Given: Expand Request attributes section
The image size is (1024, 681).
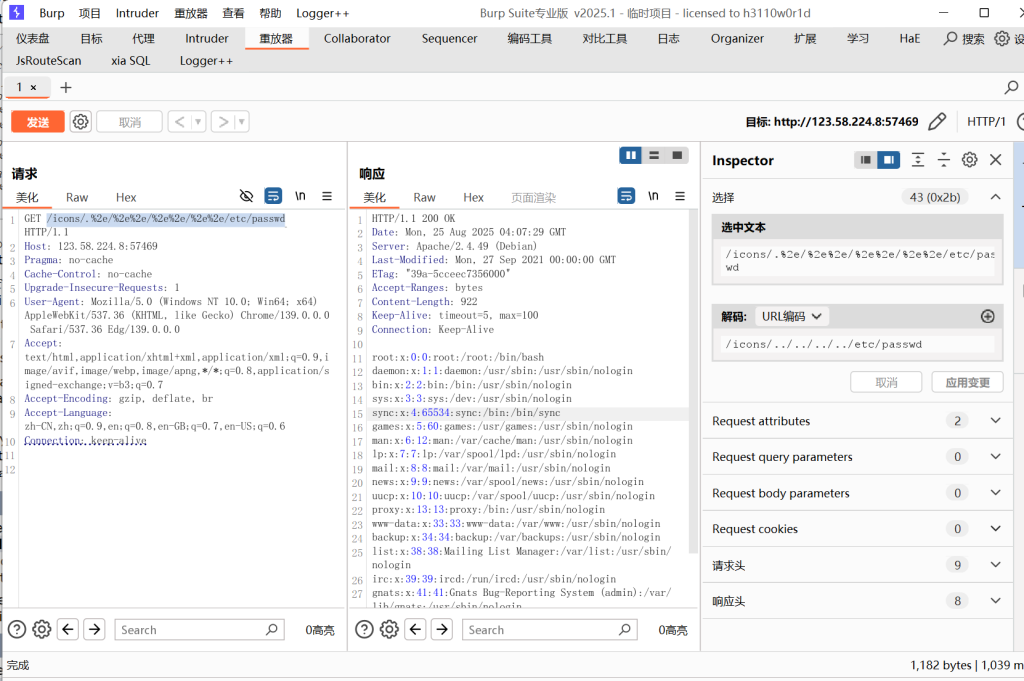Looking at the screenshot, I should [995, 420].
